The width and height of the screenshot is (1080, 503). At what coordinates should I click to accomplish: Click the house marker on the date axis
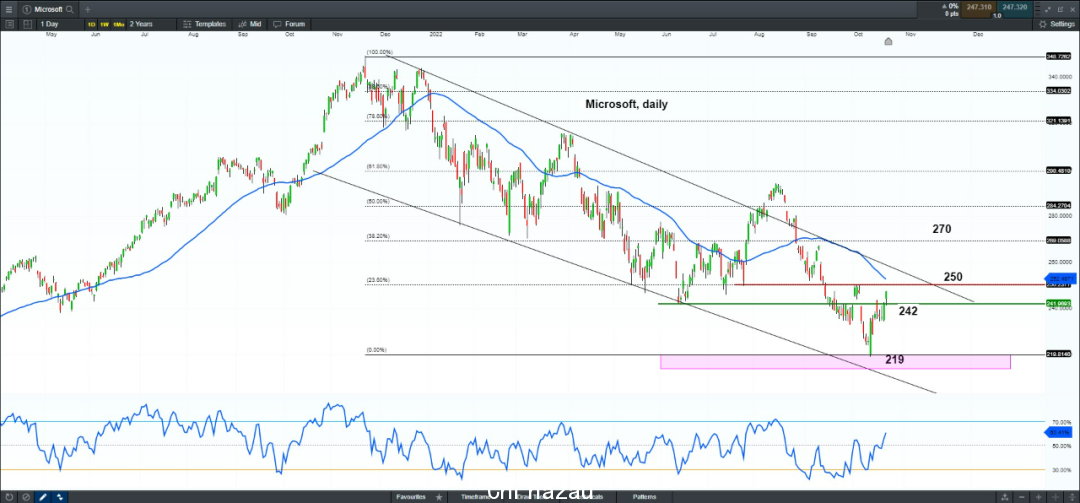(889, 41)
